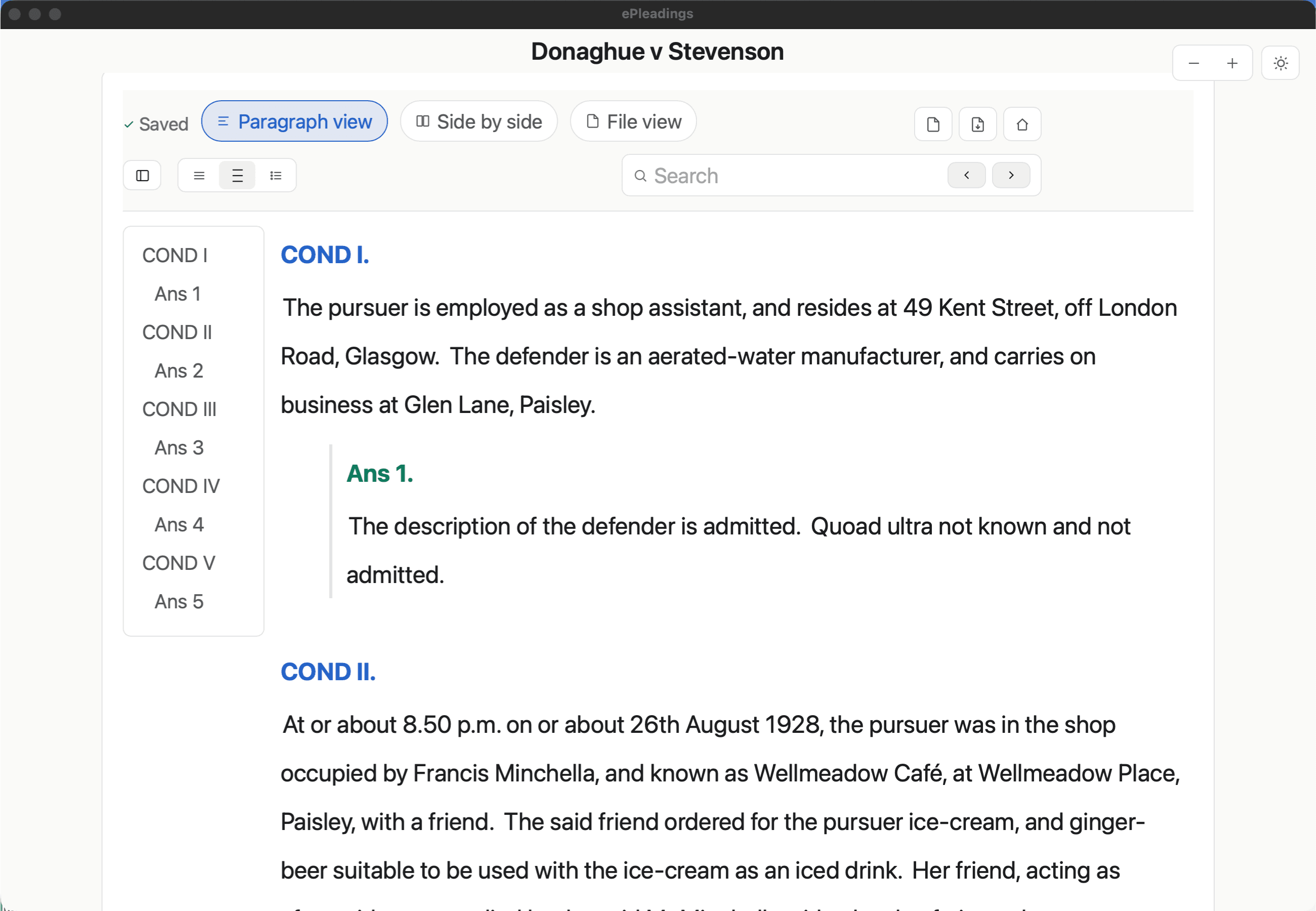This screenshot has height=911, width=1316.
Task: Click the COND II paragraph text
Action: coord(730,811)
